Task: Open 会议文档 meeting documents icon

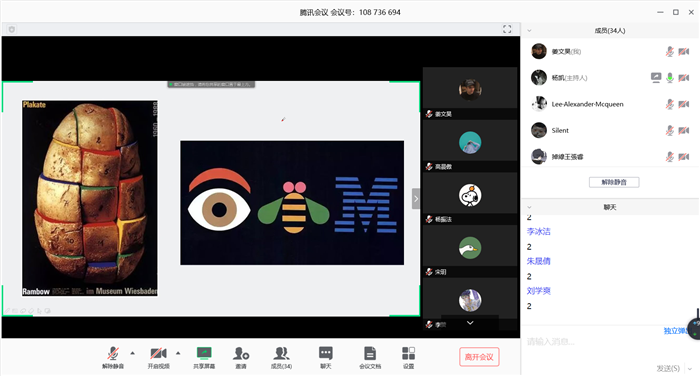Action: [x=370, y=357]
